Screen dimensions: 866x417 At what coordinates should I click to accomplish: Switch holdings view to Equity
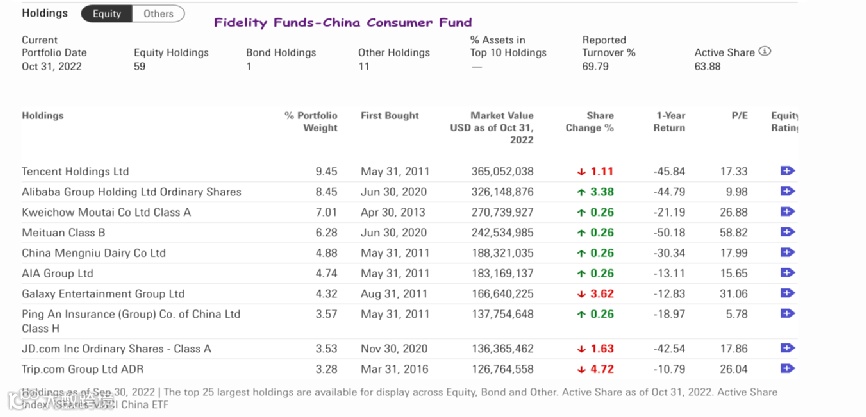(106, 14)
